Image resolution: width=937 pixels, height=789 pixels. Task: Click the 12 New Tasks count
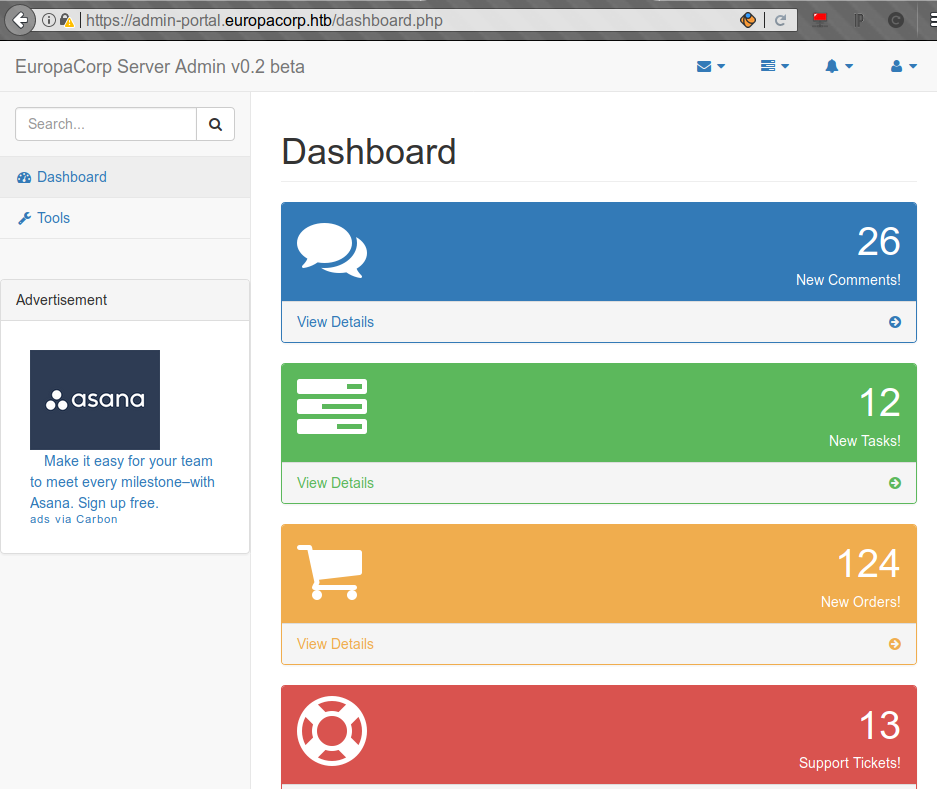880,402
